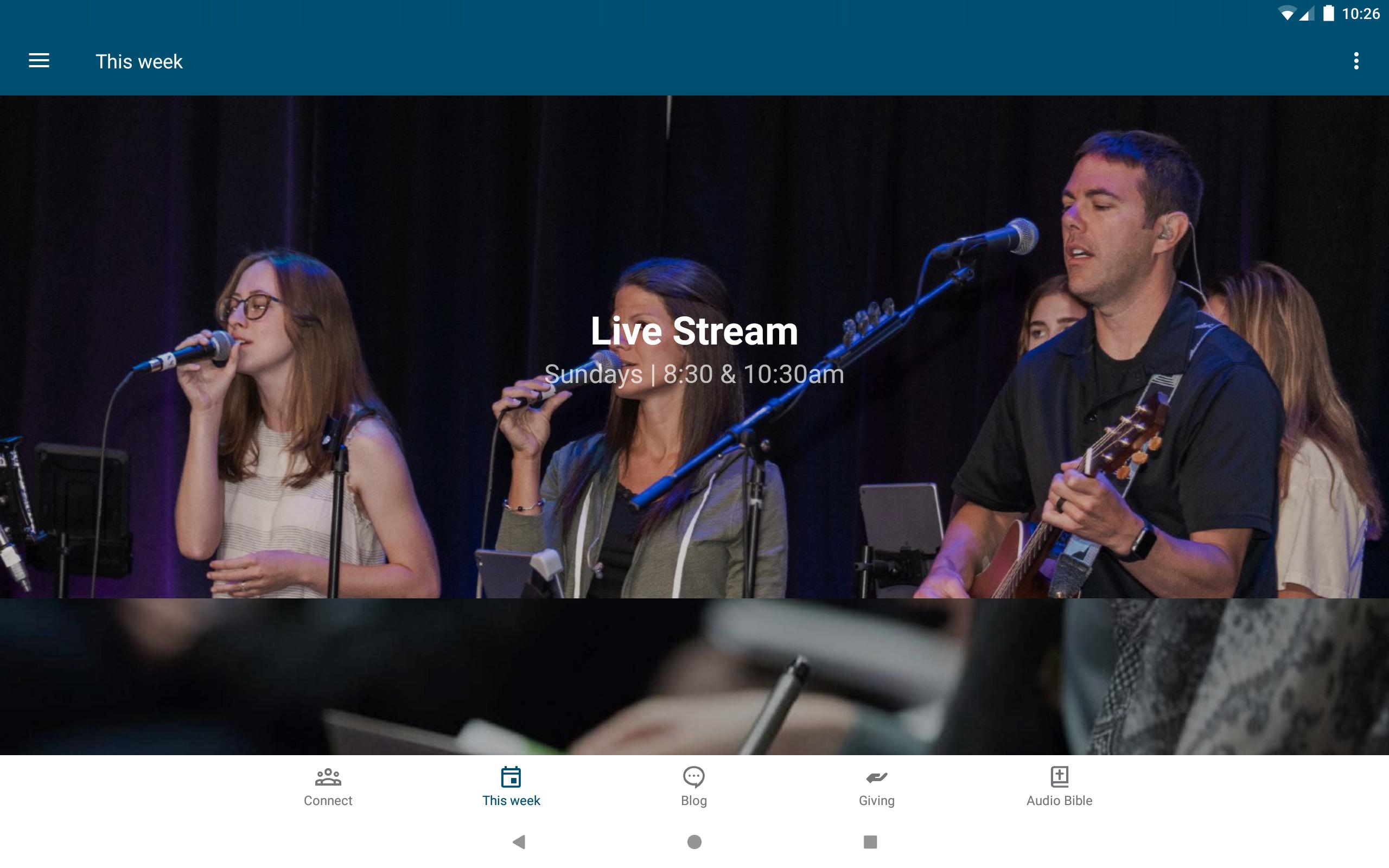Screen dimensions: 1389x868
Task: Tap the Audio Bible book icon
Action: tap(1059, 777)
